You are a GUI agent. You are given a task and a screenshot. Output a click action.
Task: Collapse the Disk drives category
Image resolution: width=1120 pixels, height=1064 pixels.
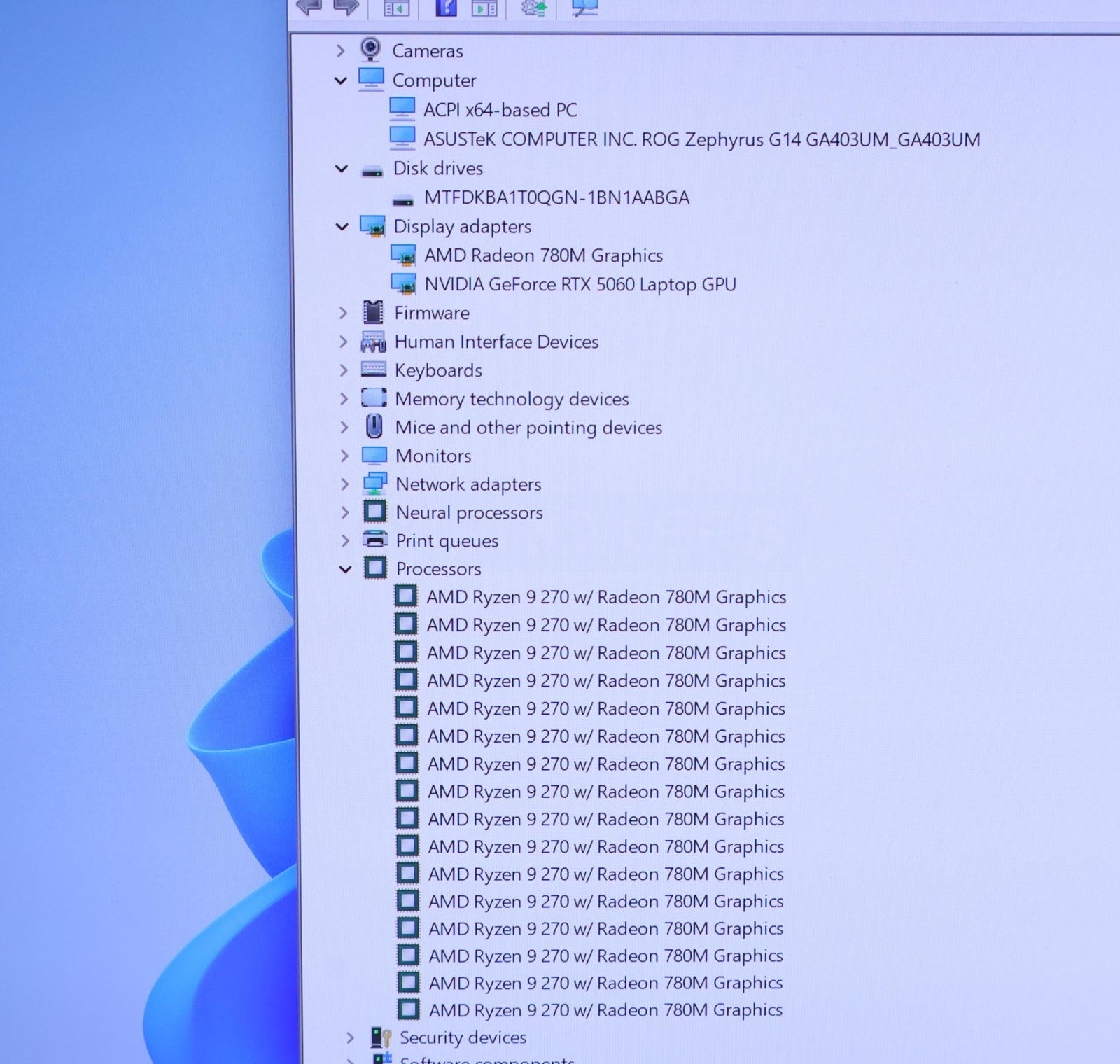pyautogui.click(x=342, y=169)
